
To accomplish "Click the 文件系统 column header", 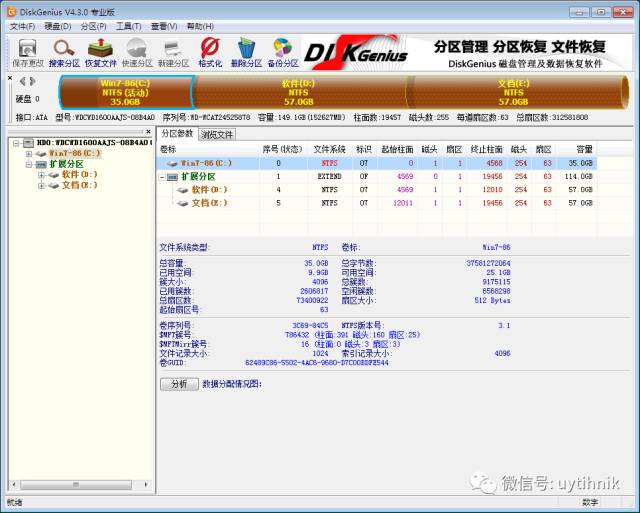I will (330, 149).
